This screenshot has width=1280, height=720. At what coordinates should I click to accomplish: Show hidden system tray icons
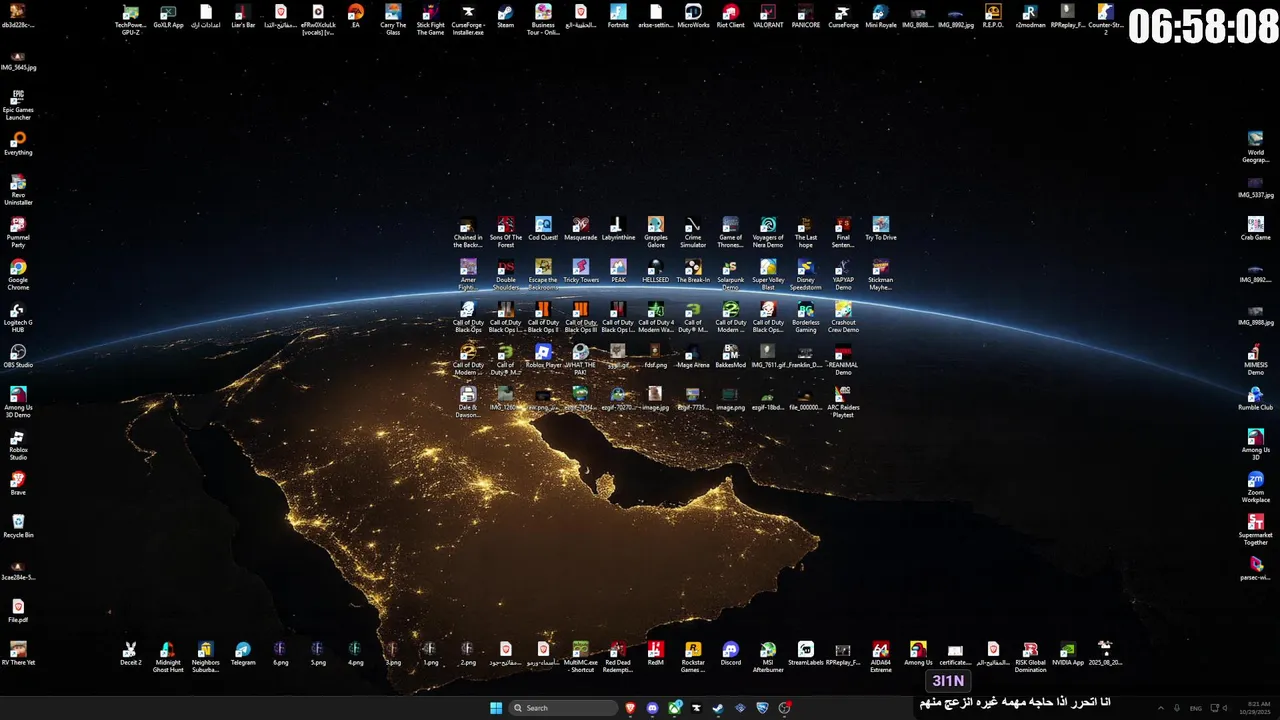coord(1159,708)
